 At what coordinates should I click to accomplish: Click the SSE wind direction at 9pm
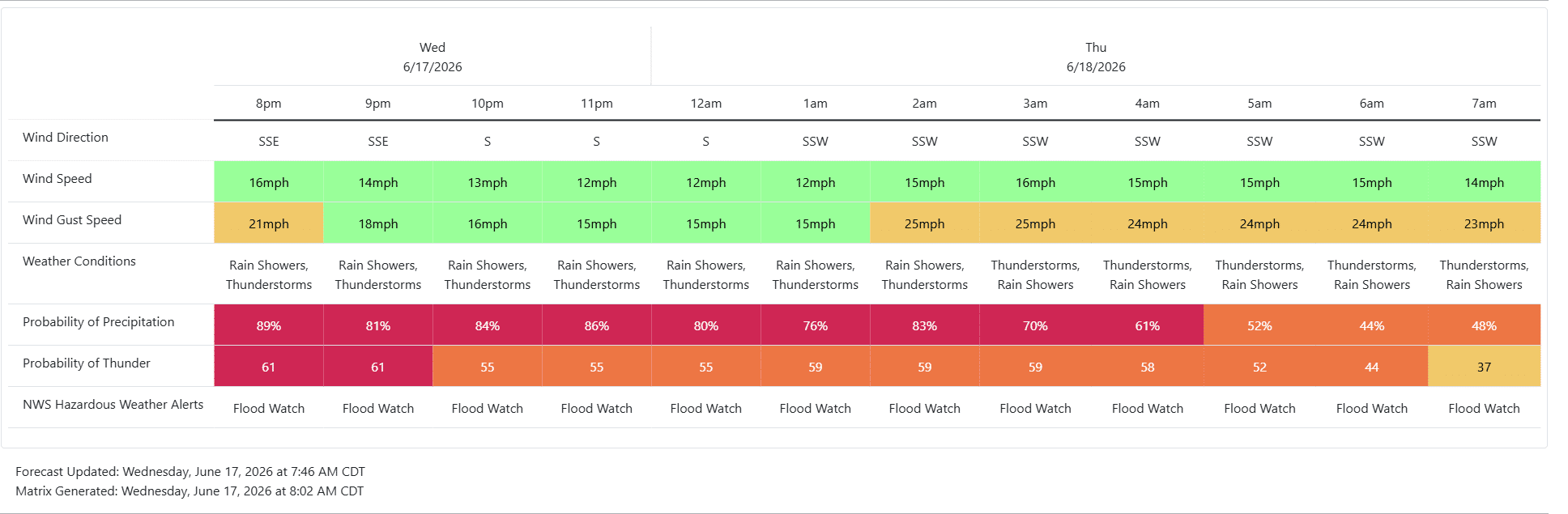(378, 142)
